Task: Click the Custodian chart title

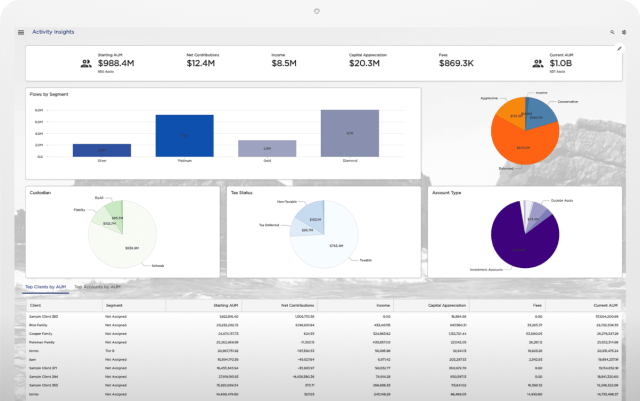Action: tap(40, 193)
